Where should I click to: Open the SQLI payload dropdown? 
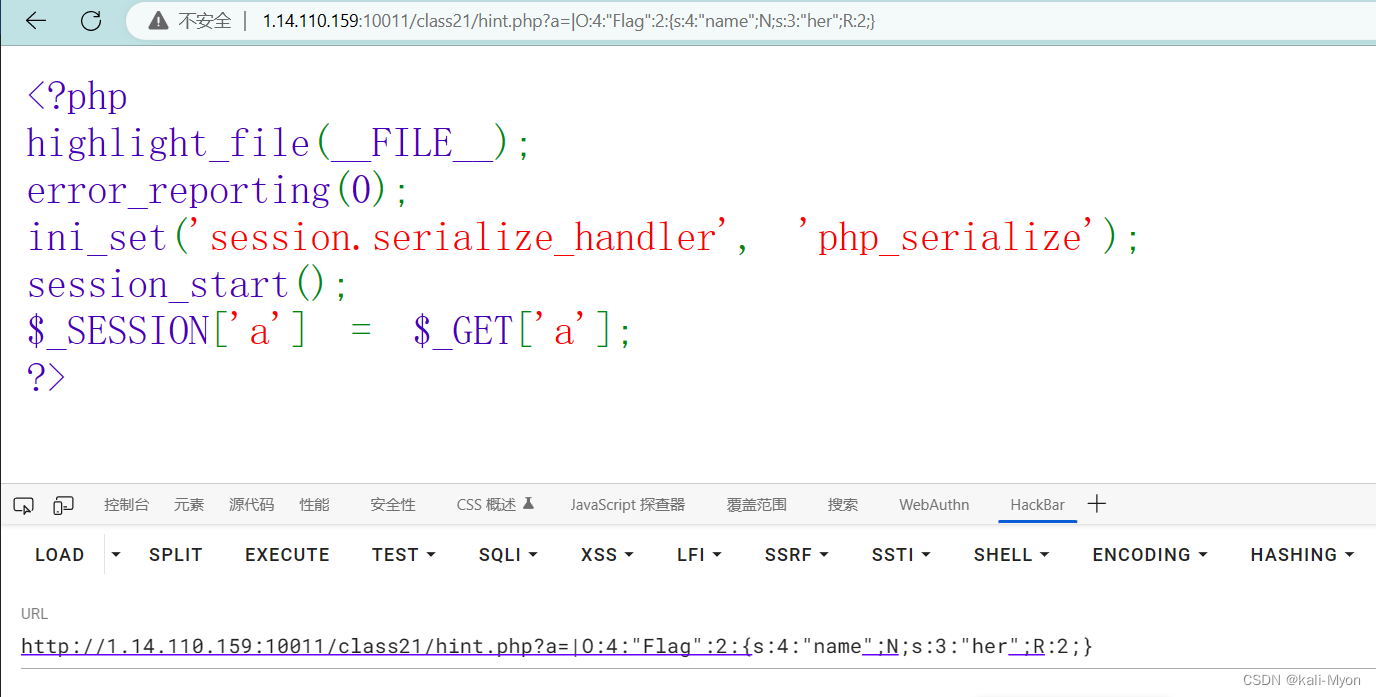pos(508,554)
